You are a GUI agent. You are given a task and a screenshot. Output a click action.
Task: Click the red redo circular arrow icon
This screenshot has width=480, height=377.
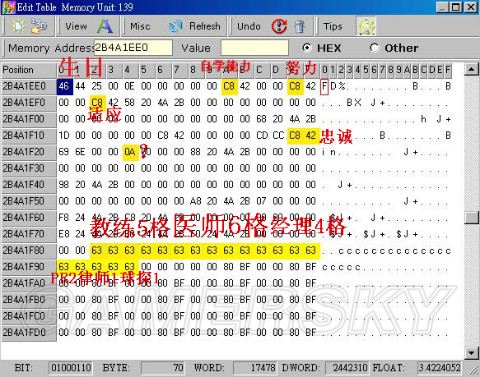[x=279, y=26]
